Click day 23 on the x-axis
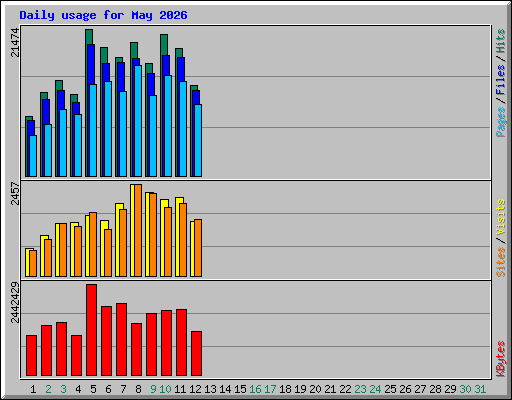This screenshot has height=400, width=512. click(x=360, y=389)
